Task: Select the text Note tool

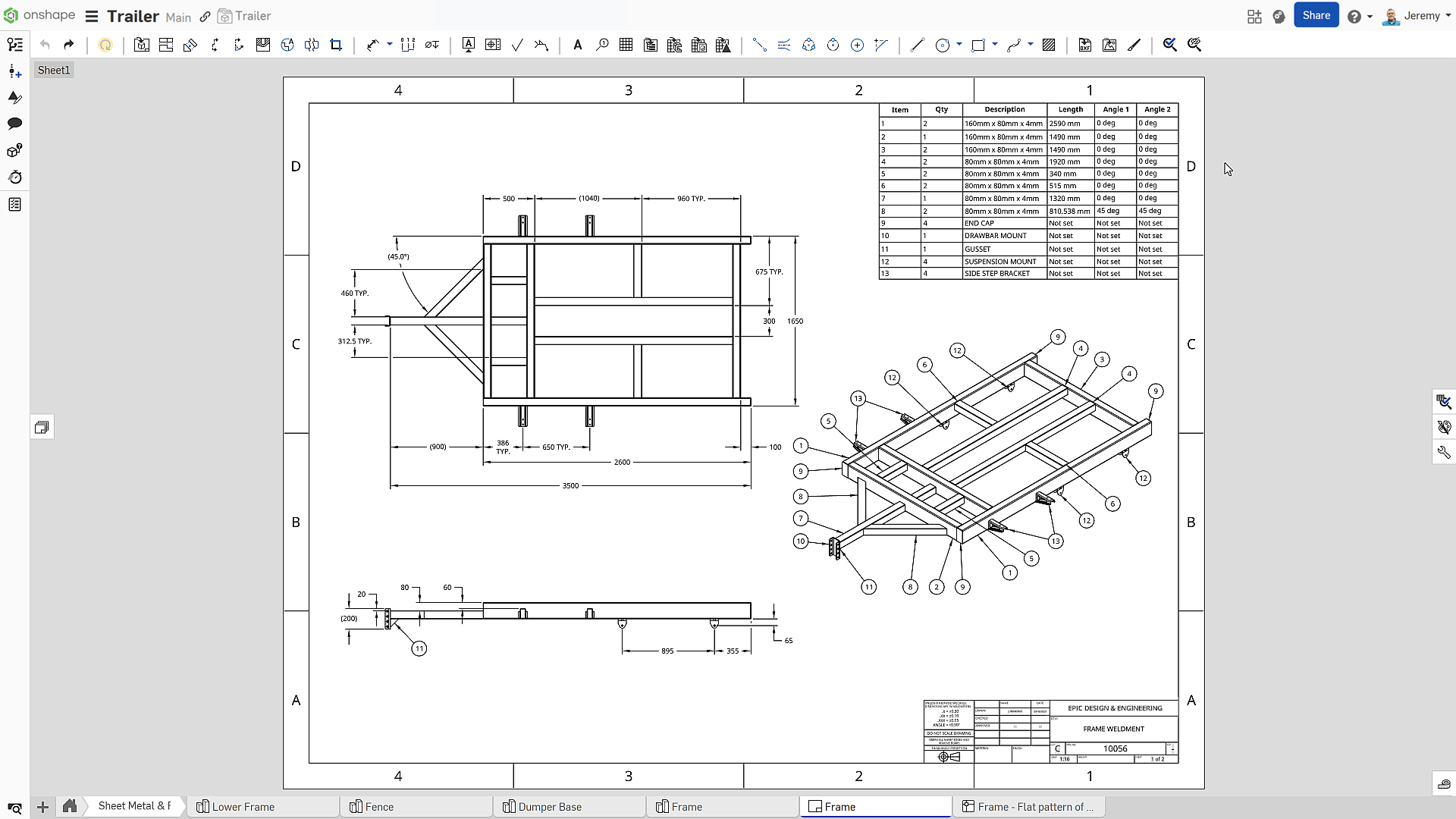Action: [x=577, y=45]
